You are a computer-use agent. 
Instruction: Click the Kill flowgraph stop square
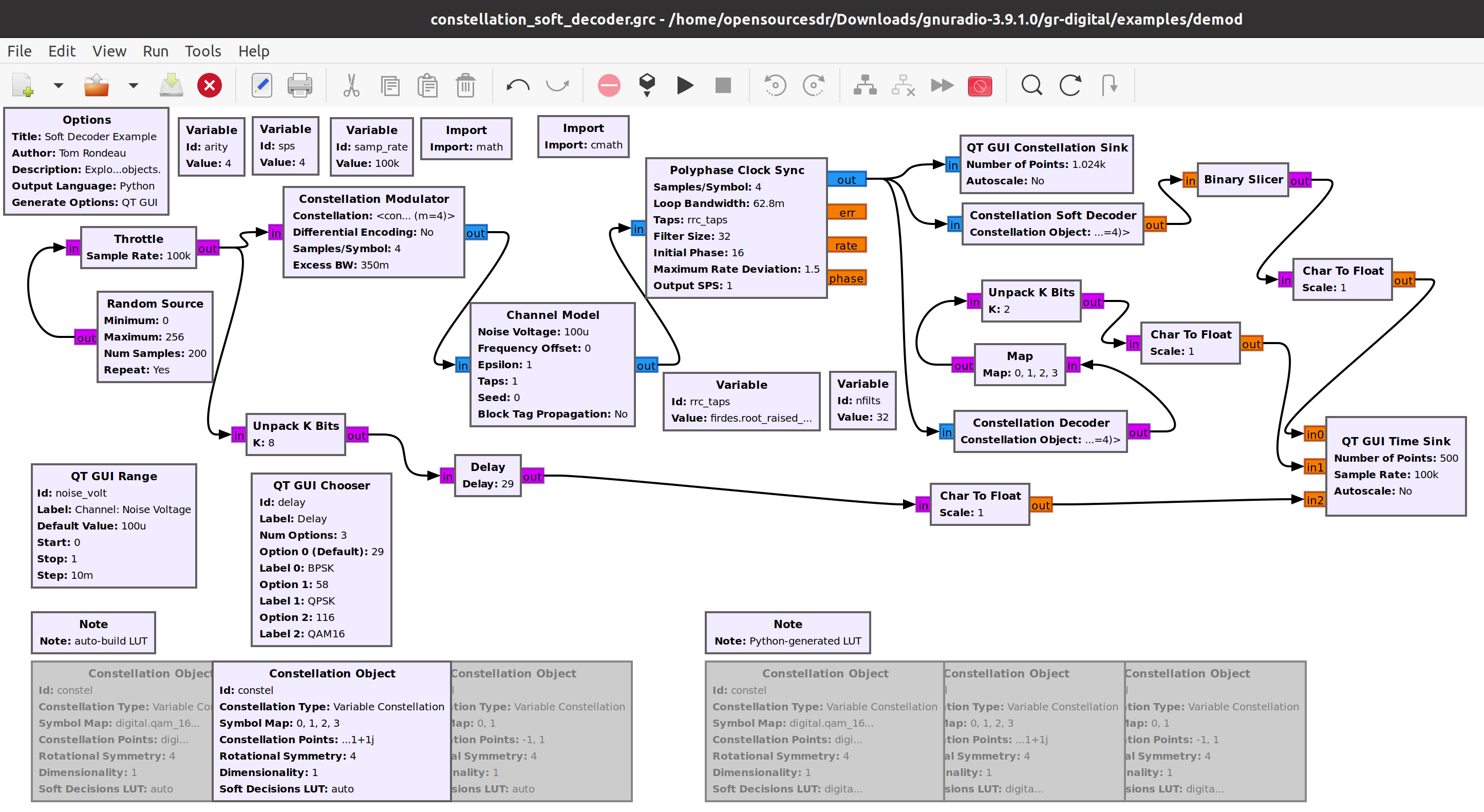point(722,86)
